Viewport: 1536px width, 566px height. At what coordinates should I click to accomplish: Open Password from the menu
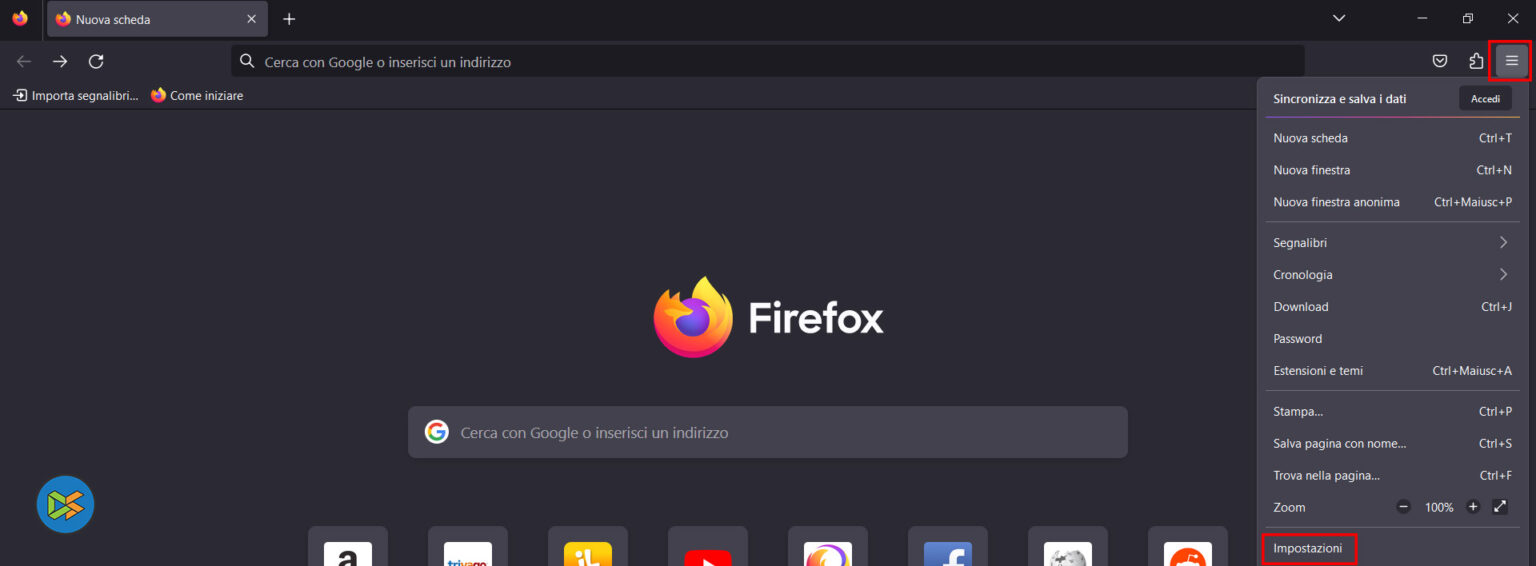(1392, 339)
